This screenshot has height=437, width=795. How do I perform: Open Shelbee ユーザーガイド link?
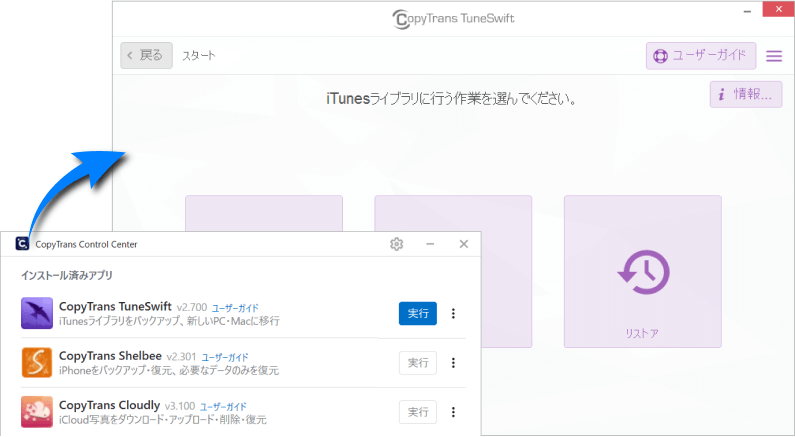pyautogui.click(x=225, y=357)
